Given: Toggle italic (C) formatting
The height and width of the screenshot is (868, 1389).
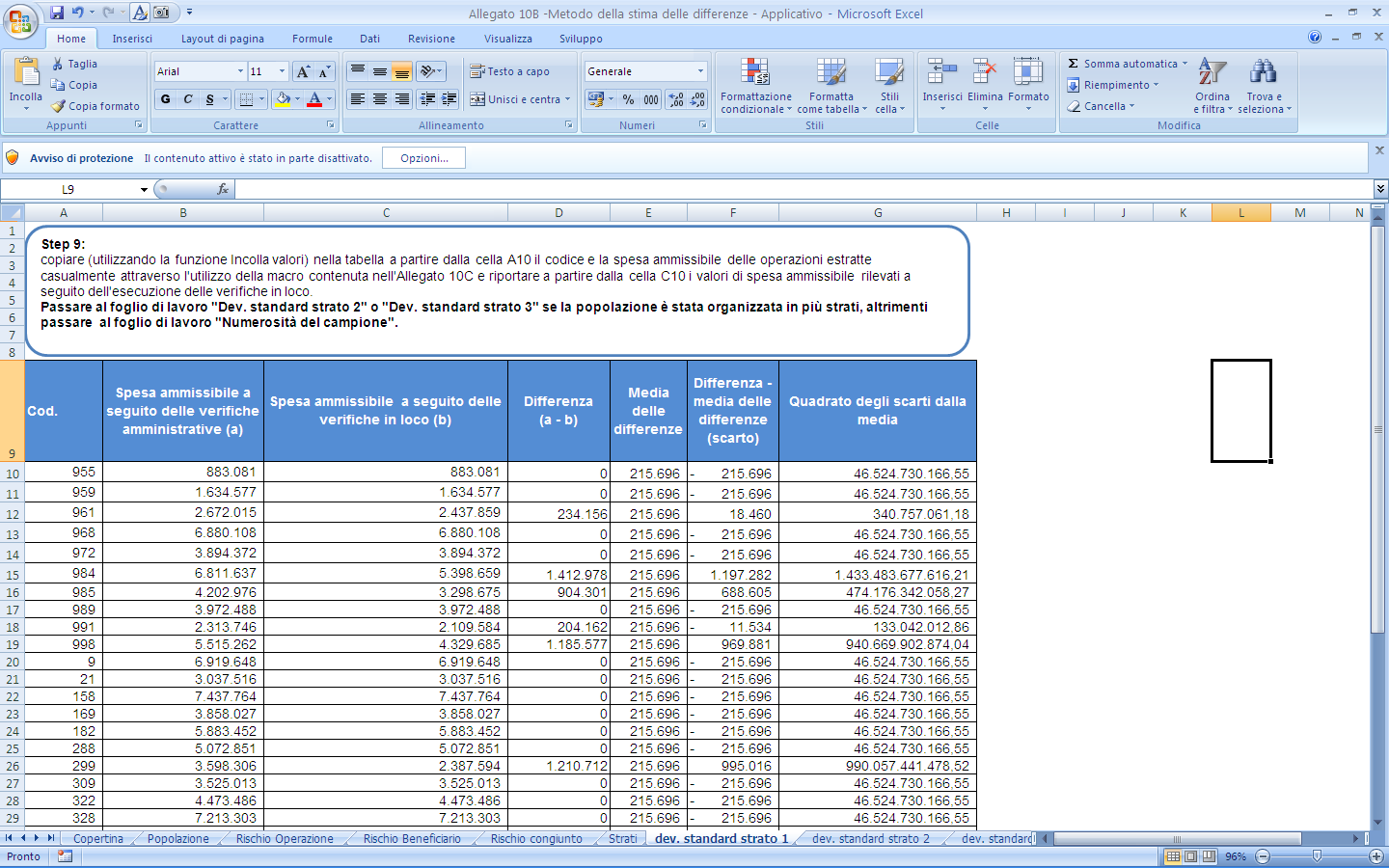Looking at the screenshot, I should coord(188,99).
